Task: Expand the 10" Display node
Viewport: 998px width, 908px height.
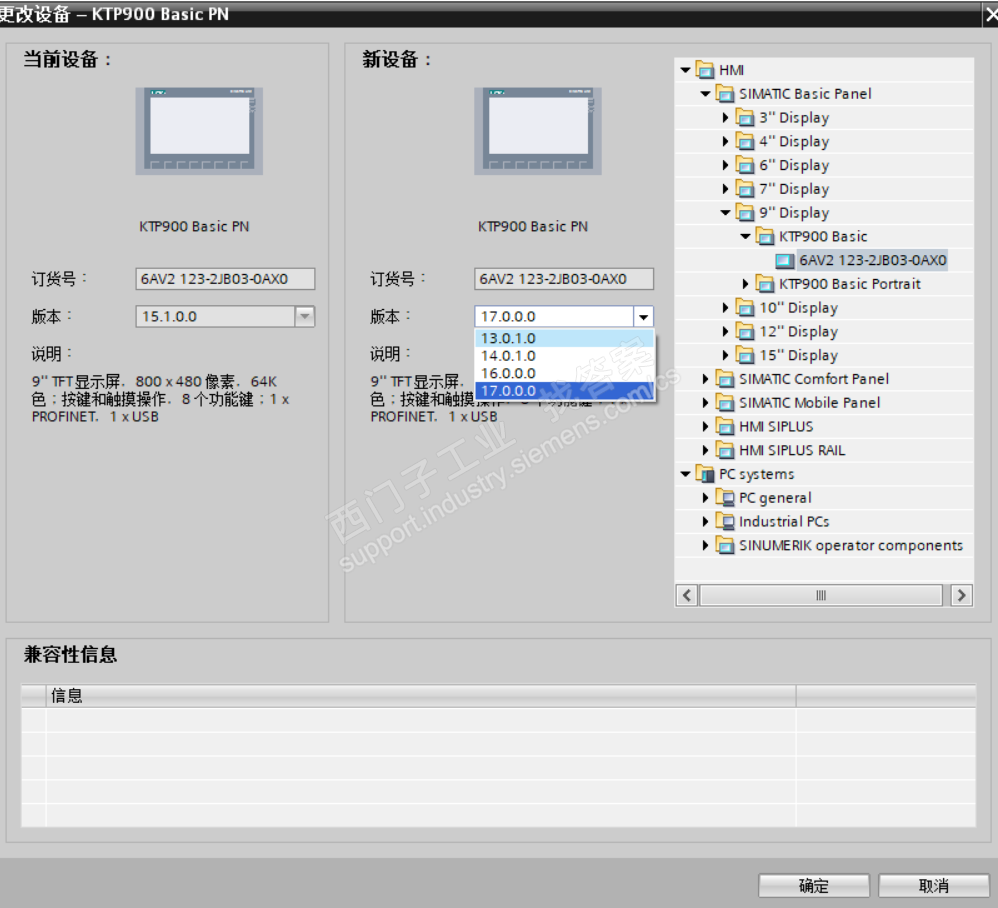Action: click(726, 308)
